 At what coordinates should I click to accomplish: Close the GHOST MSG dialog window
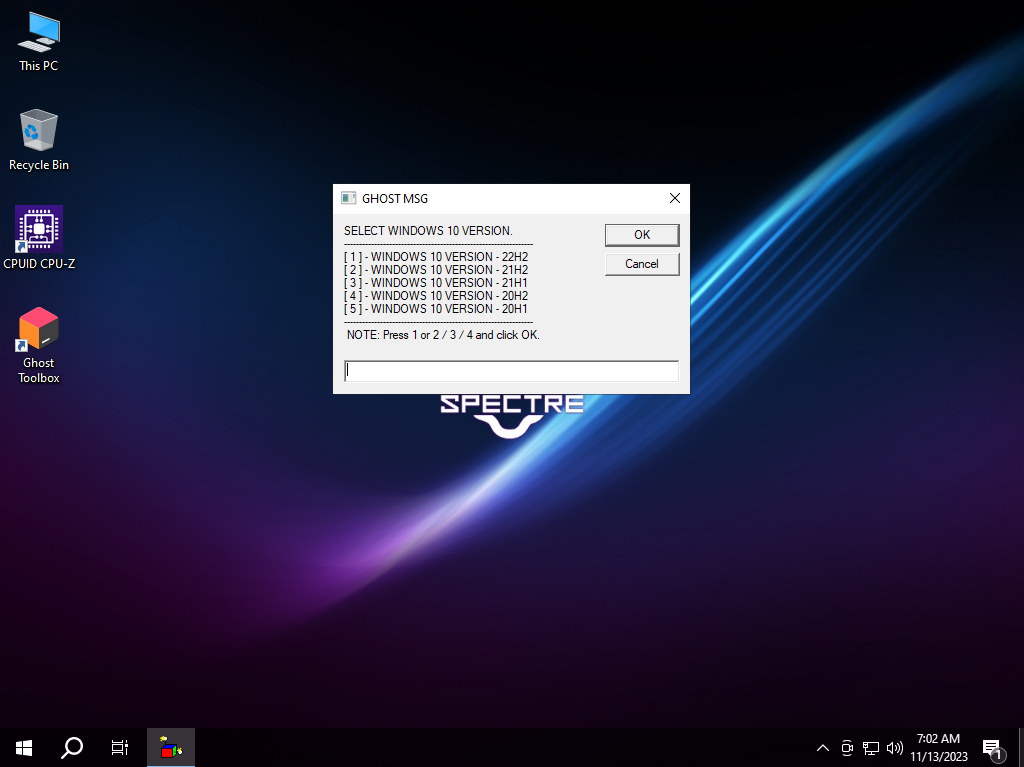(674, 199)
